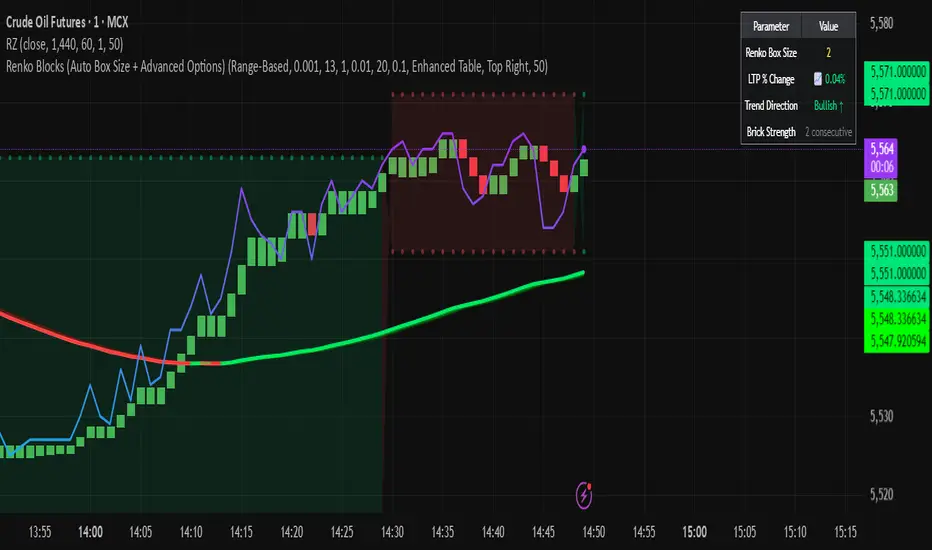Click the 5,580 price axis label
Screen dimensions: 932x550
(881, 23)
